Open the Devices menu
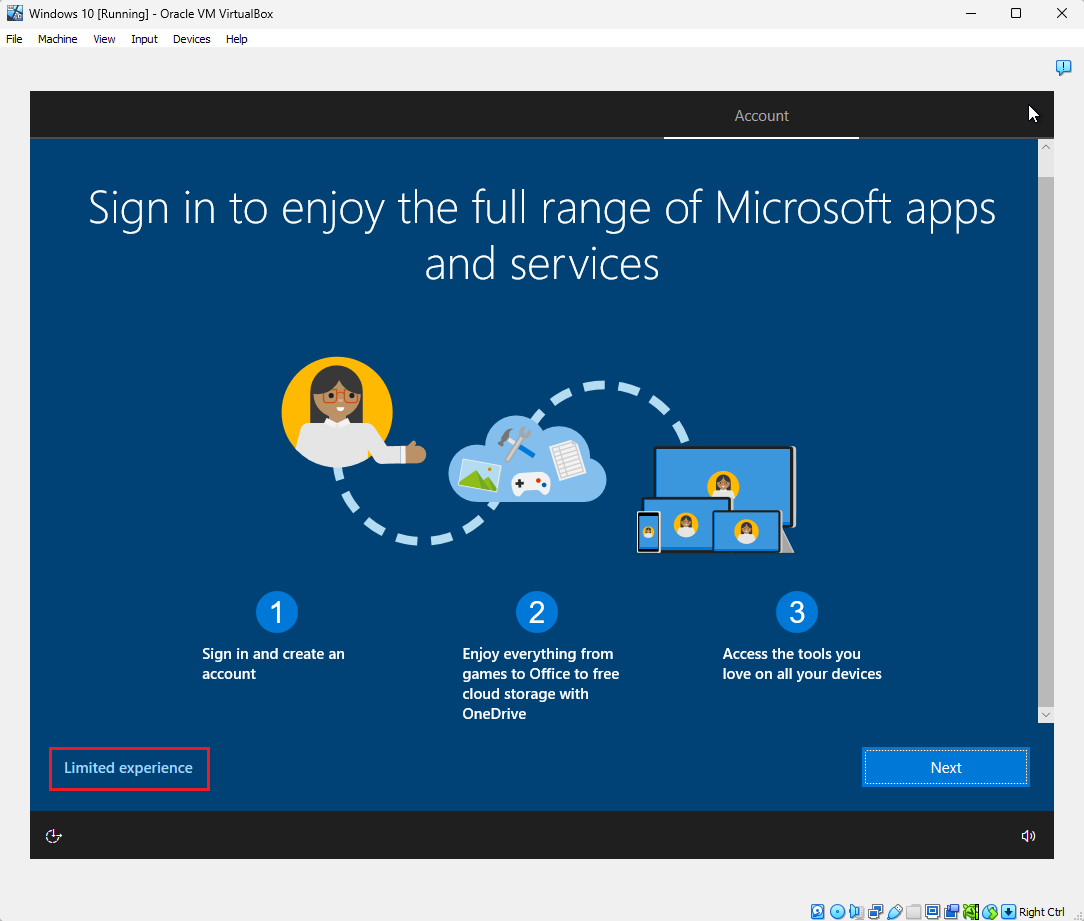The width and height of the screenshot is (1084, 921). [x=191, y=39]
